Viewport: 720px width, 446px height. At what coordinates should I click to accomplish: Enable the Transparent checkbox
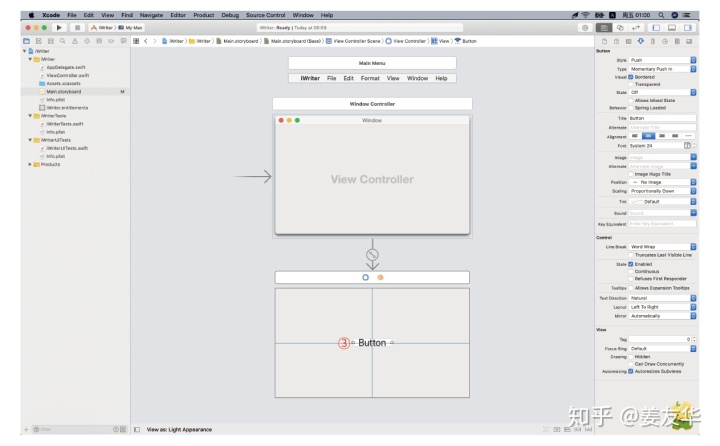630,85
